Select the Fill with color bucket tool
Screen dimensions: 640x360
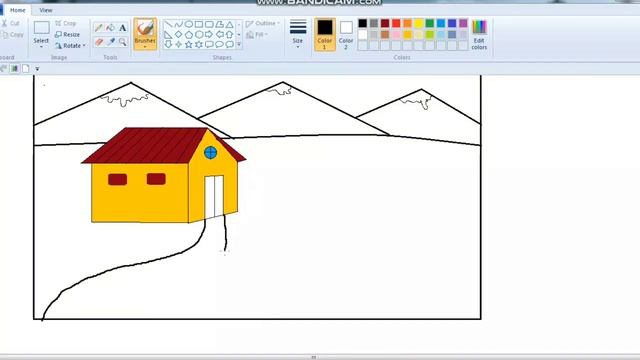coord(111,28)
